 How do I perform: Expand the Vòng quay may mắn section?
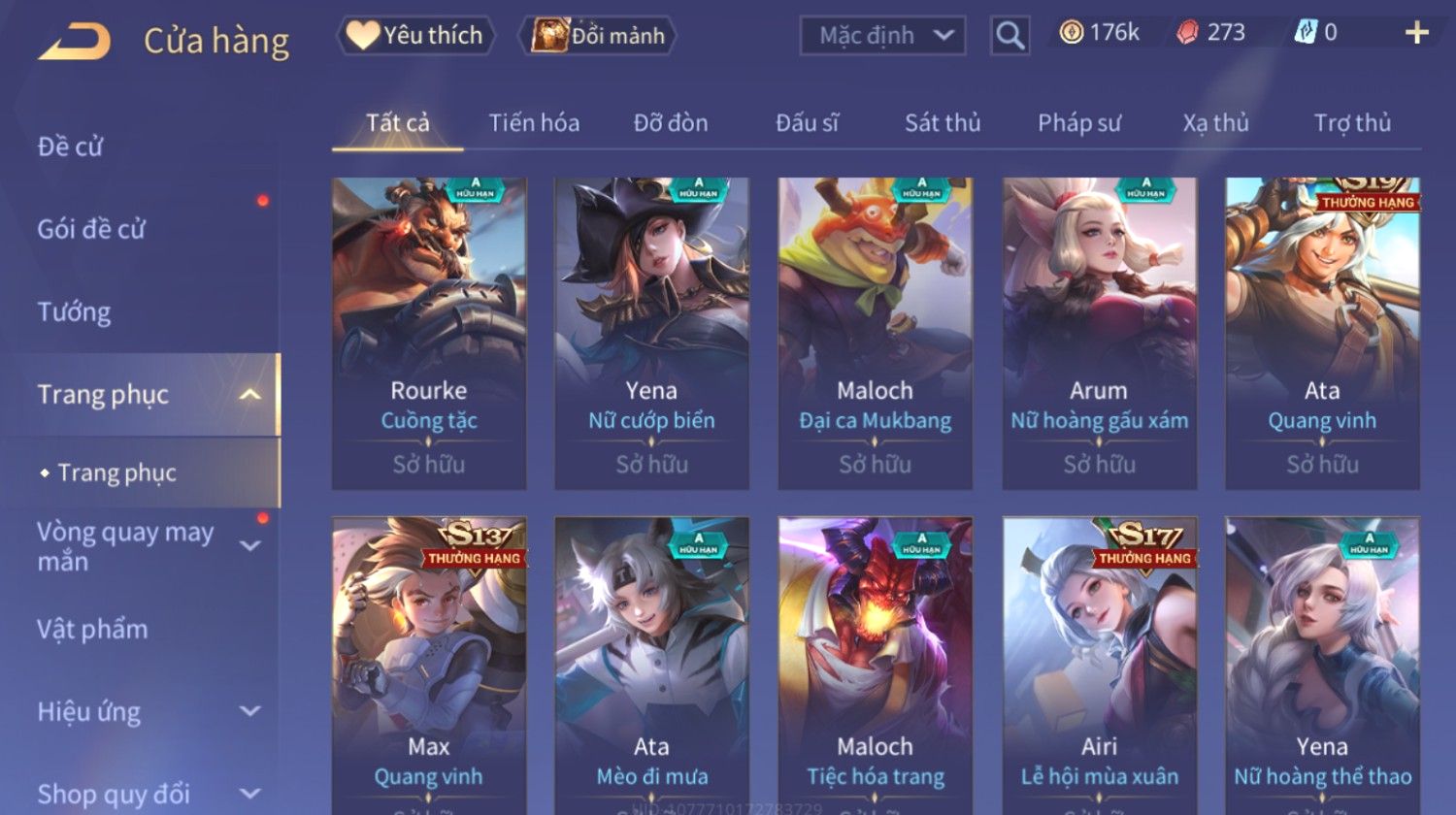[x=249, y=546]
